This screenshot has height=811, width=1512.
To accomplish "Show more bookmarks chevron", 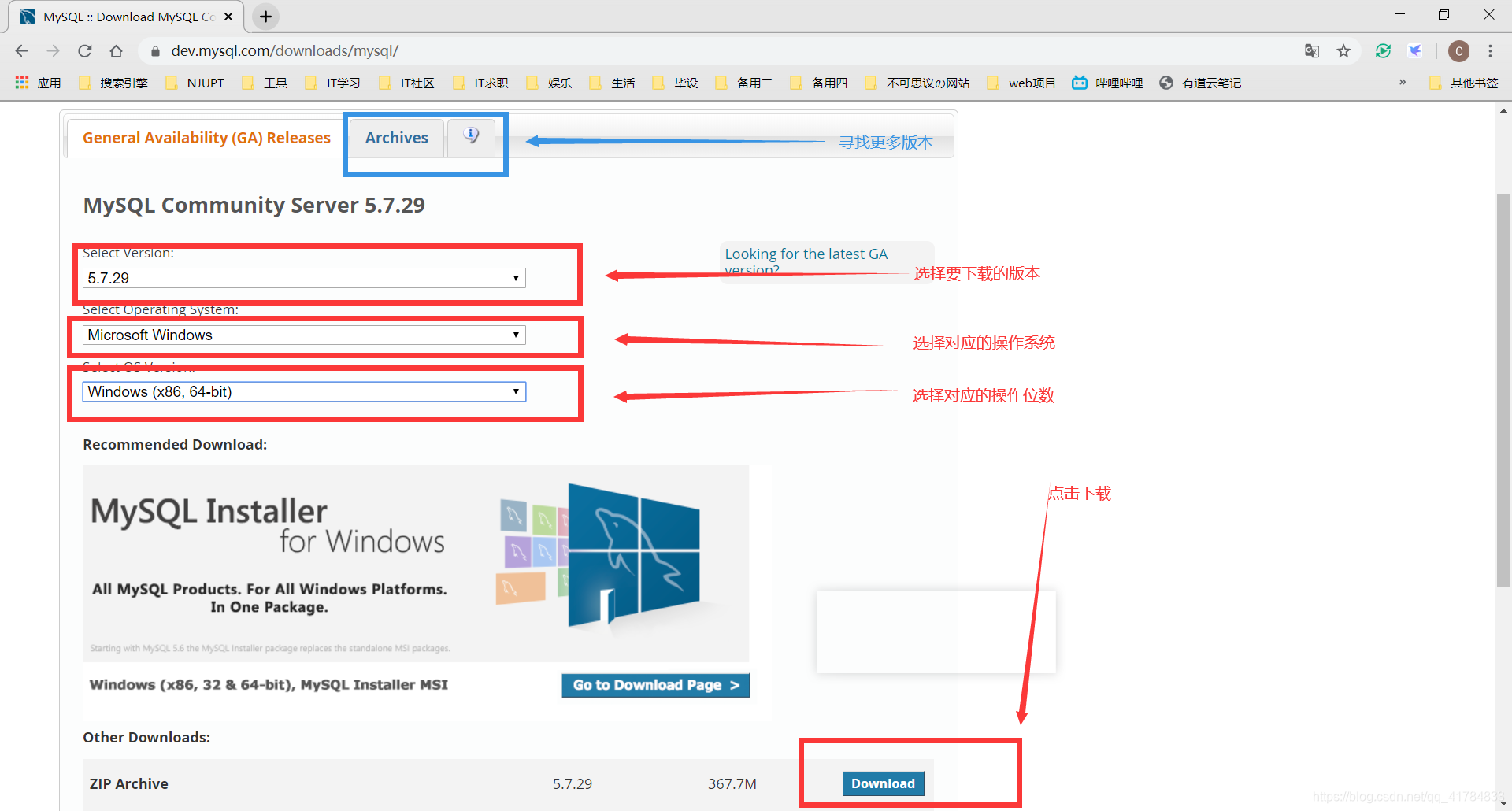I will [1403, 82].
